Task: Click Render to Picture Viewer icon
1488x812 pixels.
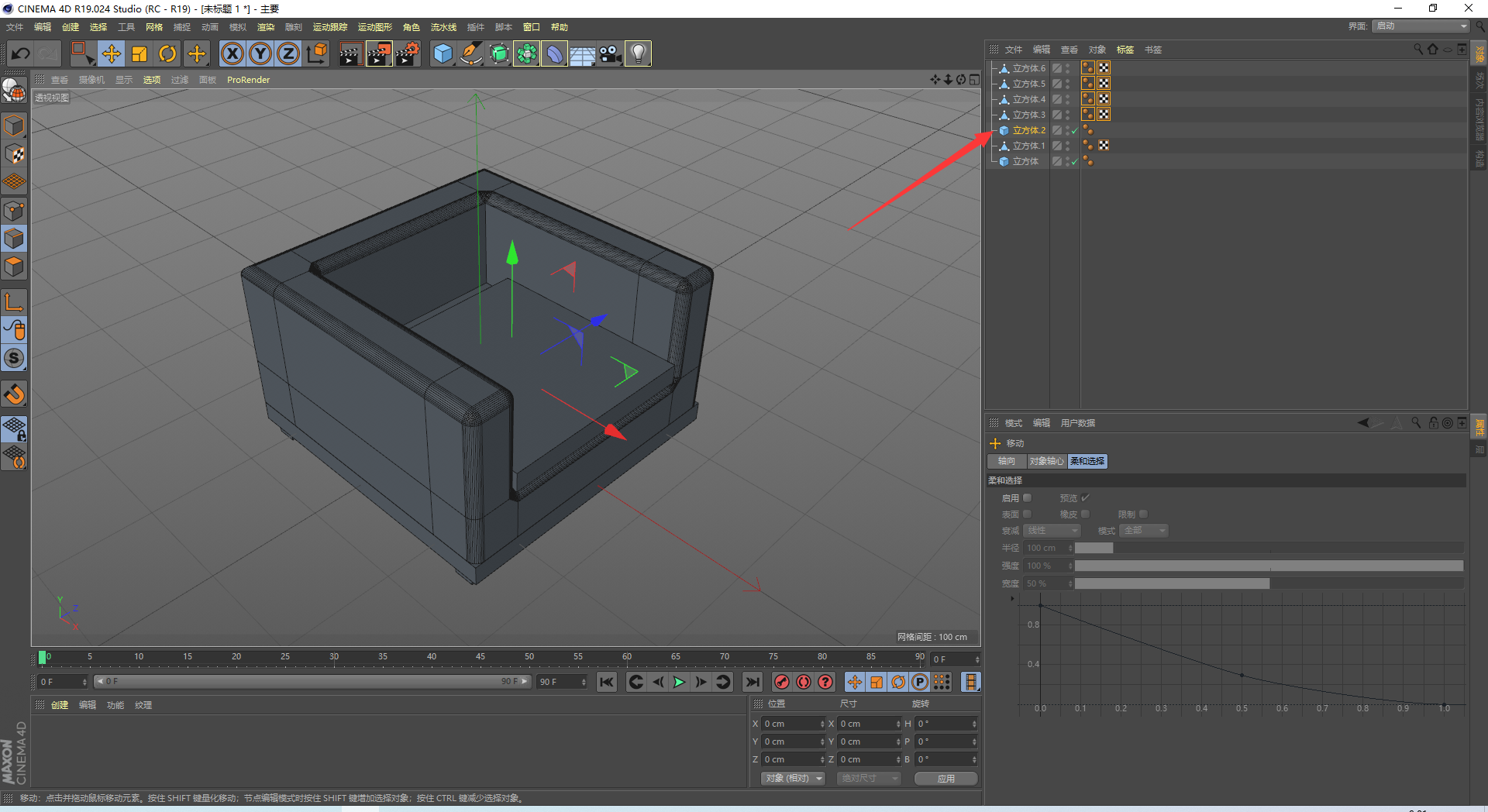Action: pyautogui.click(x=379, y=53)
